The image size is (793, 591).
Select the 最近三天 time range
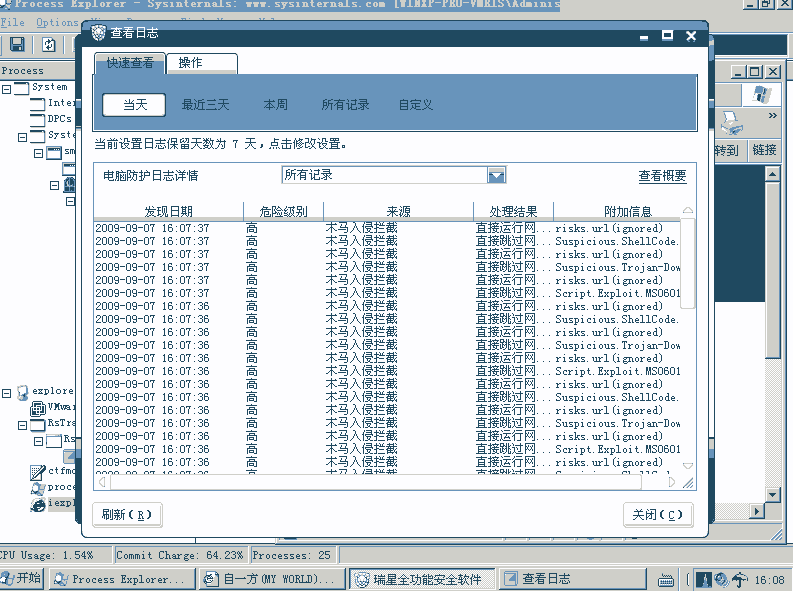[205, 105]
